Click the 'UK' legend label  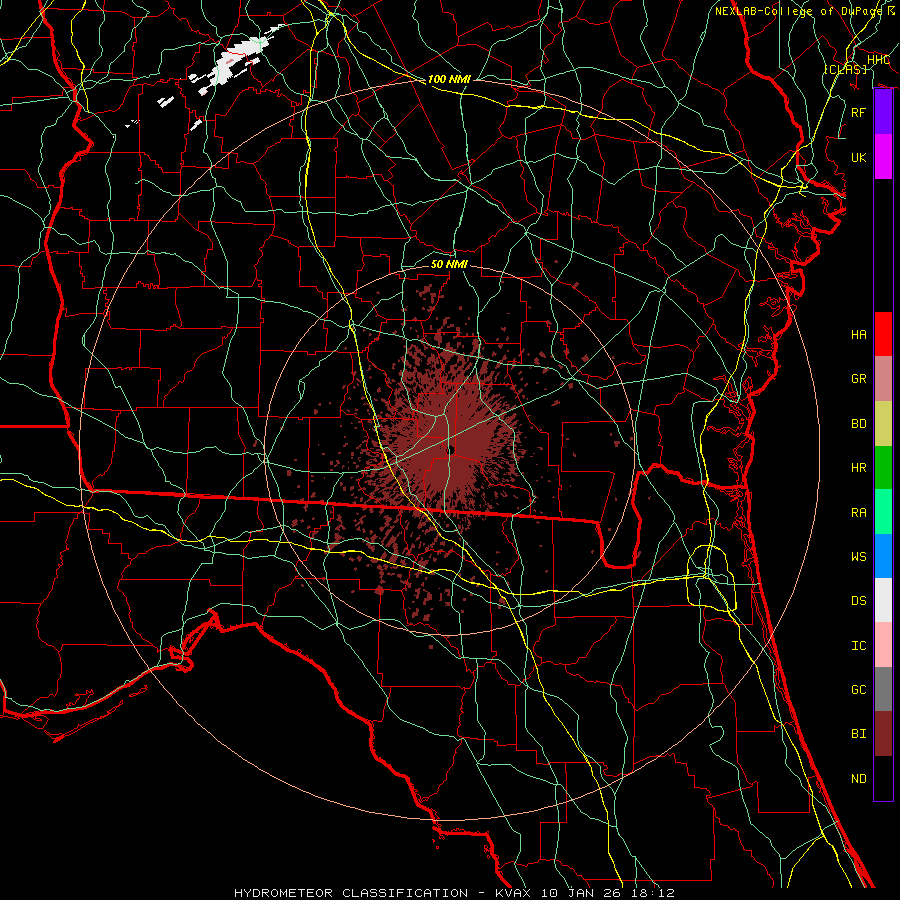[x=859, y=157]
